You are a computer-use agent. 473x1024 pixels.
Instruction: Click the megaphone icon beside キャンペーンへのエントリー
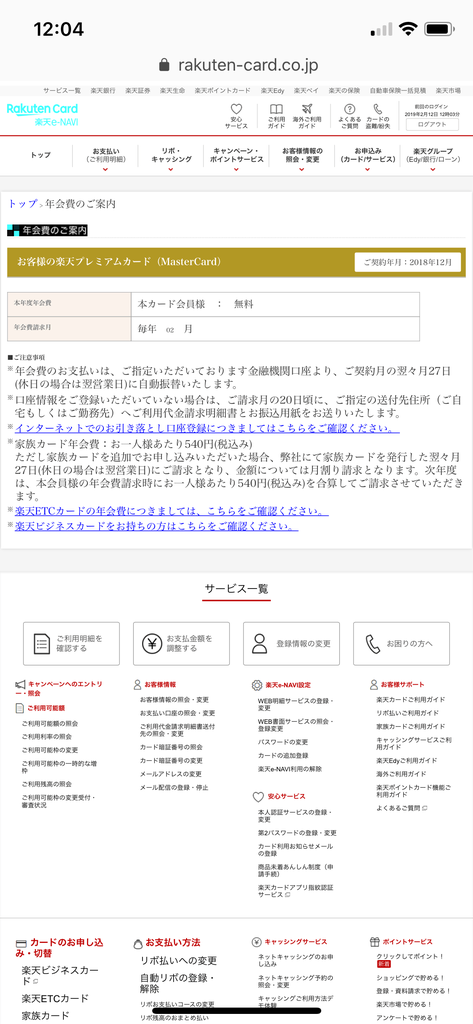point(20,684)
